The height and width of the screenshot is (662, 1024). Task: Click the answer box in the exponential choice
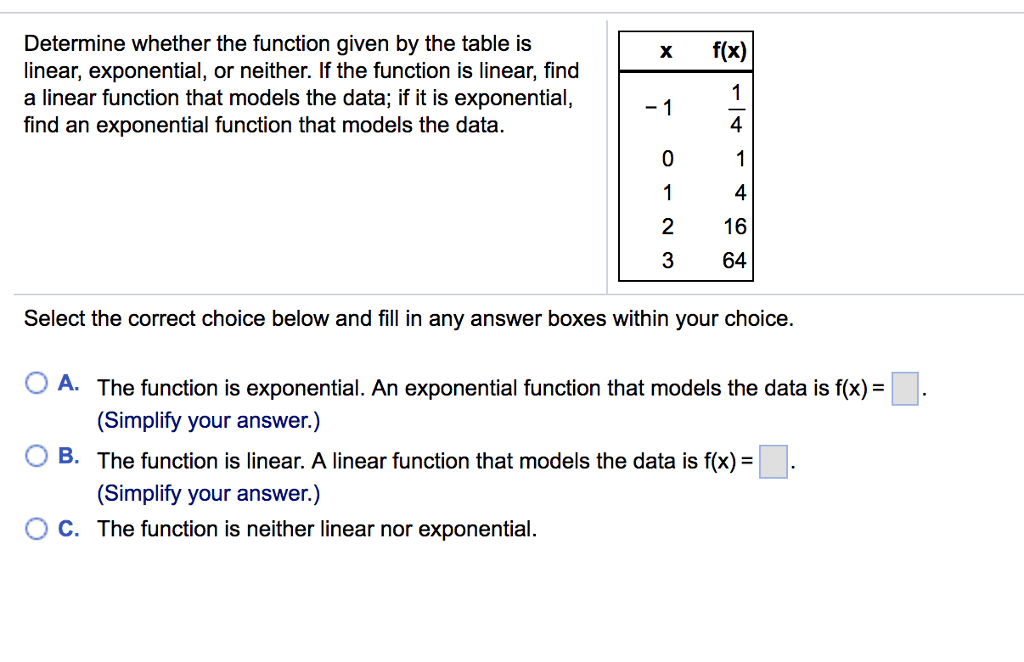(x=905, y=388)
